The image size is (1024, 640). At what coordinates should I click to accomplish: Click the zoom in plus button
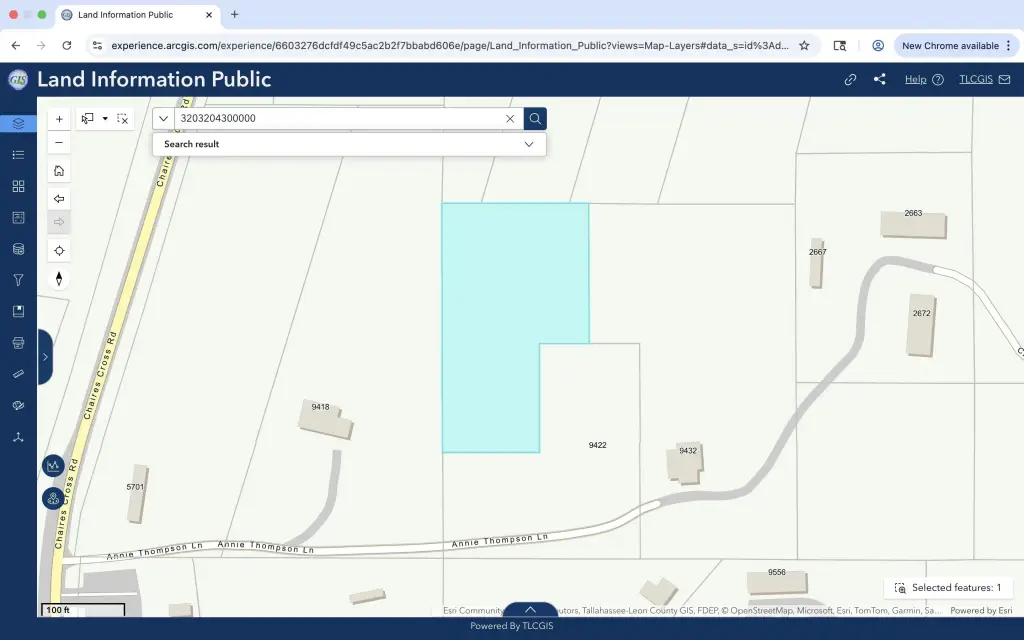[x=59, y=119]
